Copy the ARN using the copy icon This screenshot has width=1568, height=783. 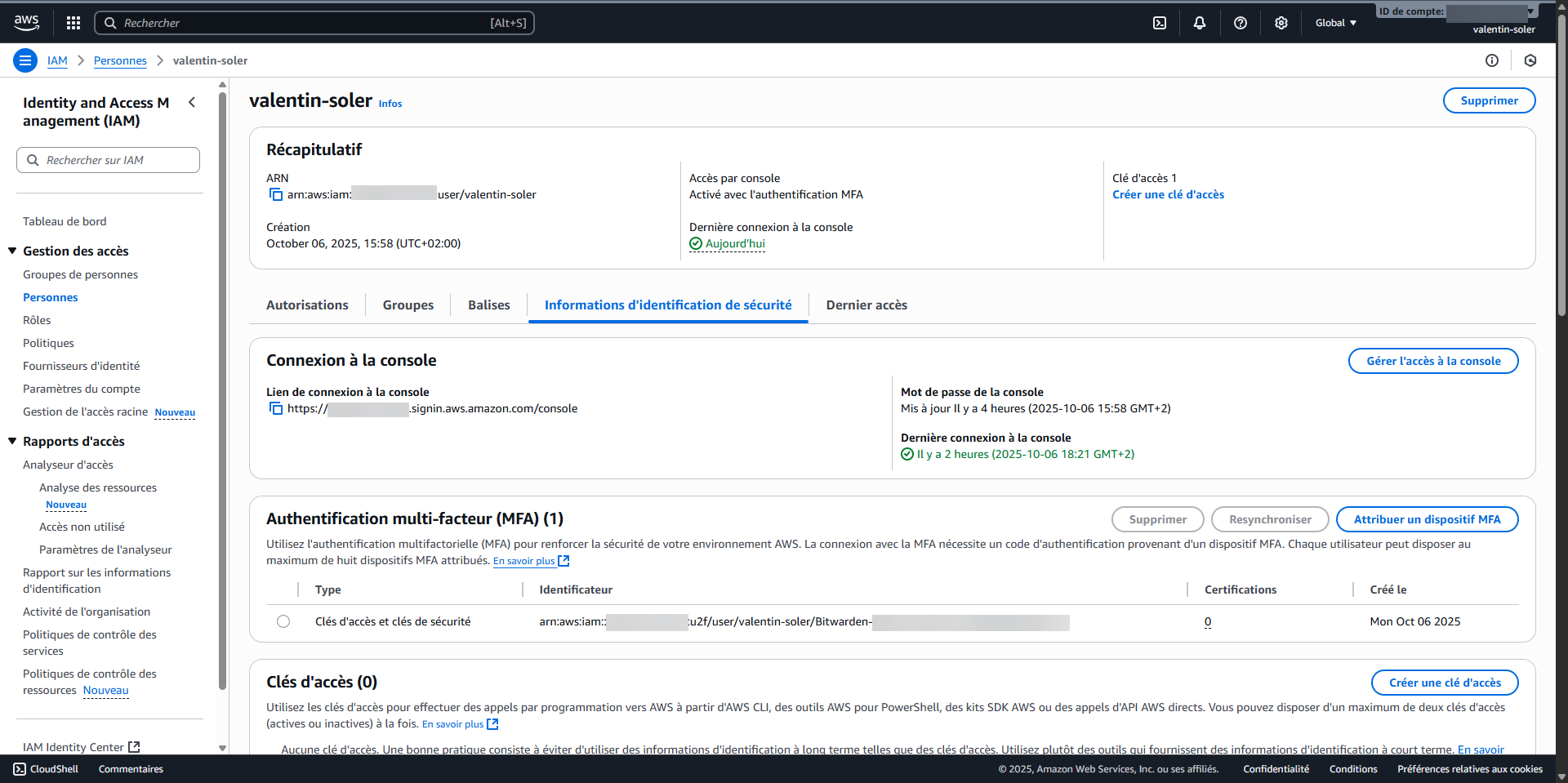[x=275, y=194]
